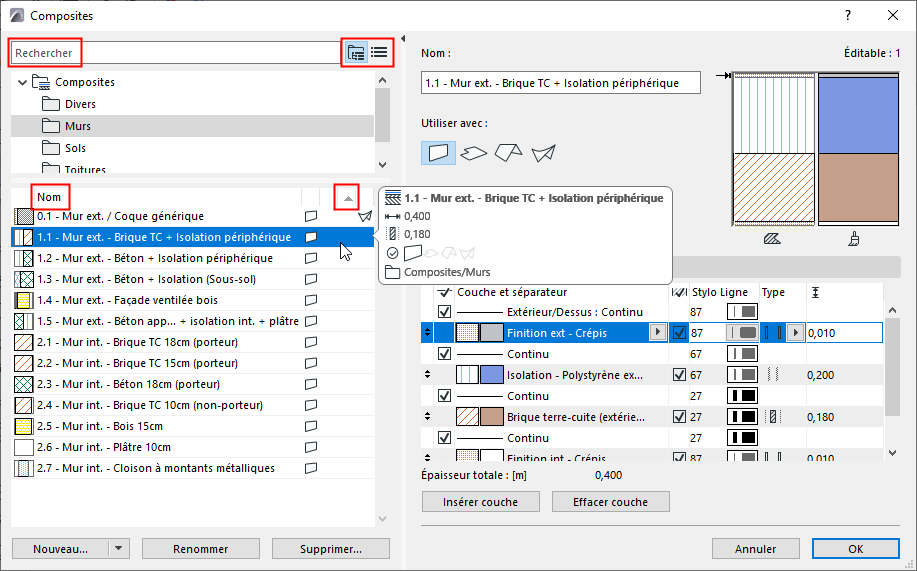Select Slab usage icon under Utiliser avec
Screen dimensions: 917x571
[x=474, y=153]
